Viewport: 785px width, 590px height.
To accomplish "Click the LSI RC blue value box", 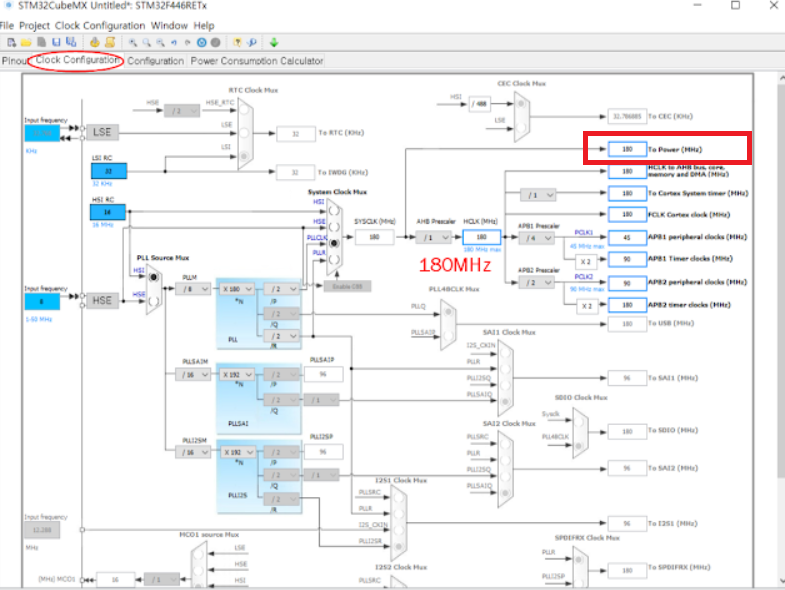I will pyautogui.click(x=109, y=171).
